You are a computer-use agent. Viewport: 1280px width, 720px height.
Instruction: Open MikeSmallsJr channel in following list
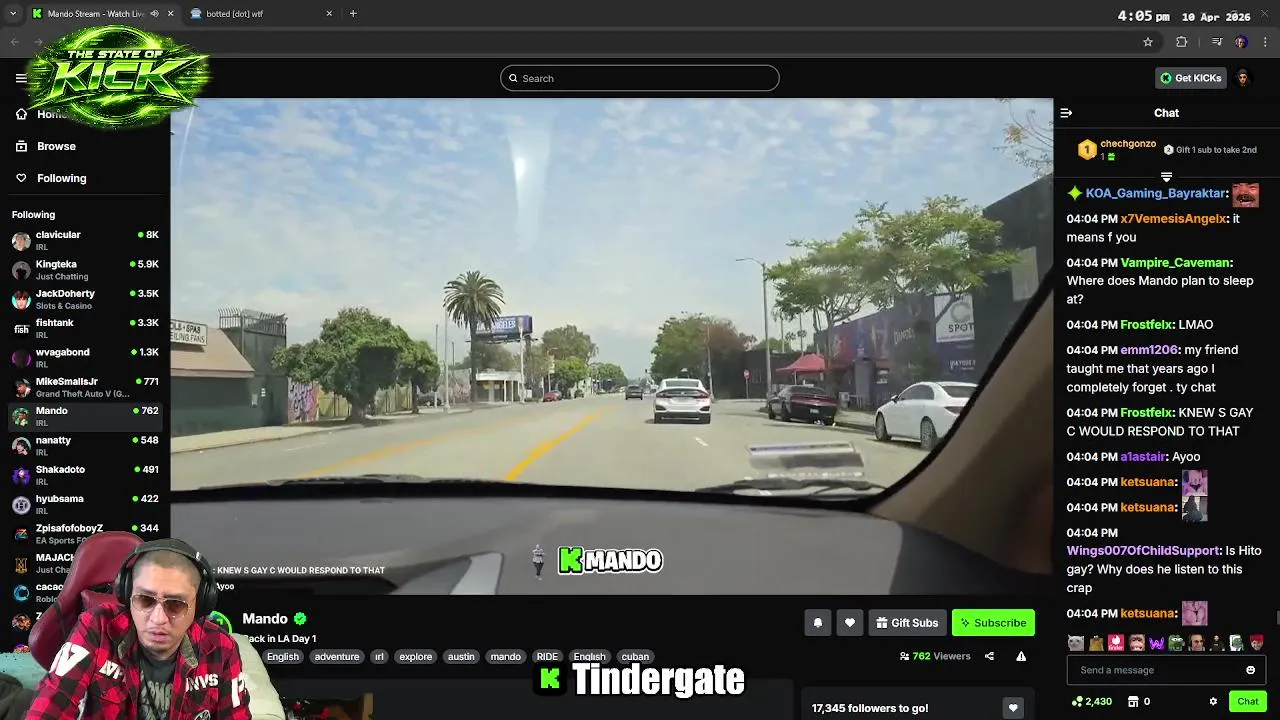pyautogui.click(x=85, y=387)
